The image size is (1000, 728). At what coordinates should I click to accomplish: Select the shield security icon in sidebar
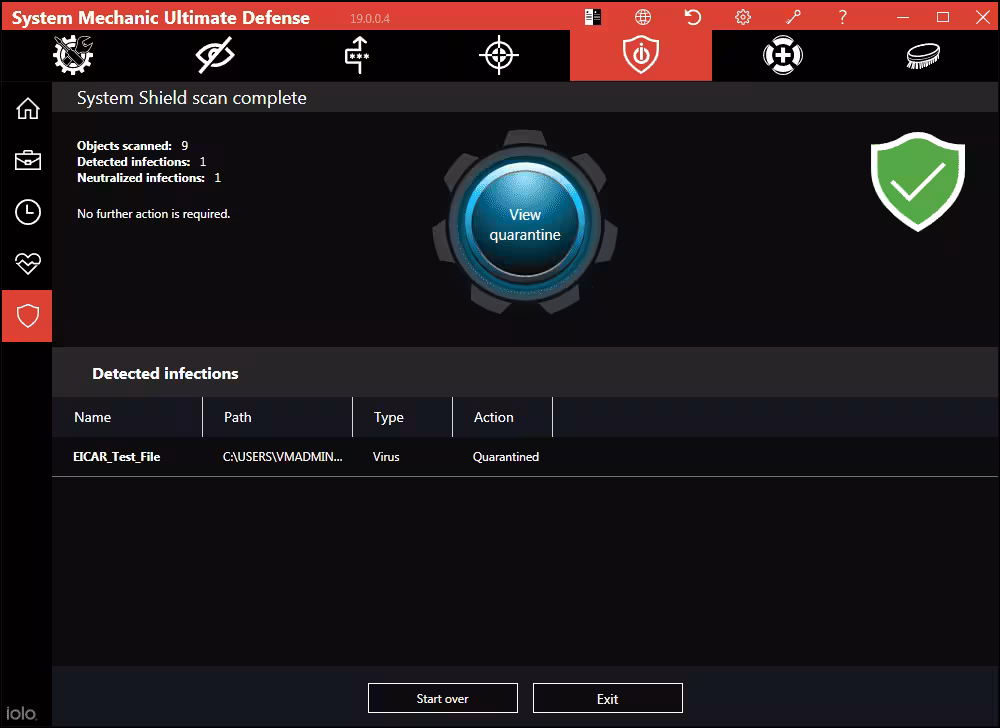pos(27,316)
